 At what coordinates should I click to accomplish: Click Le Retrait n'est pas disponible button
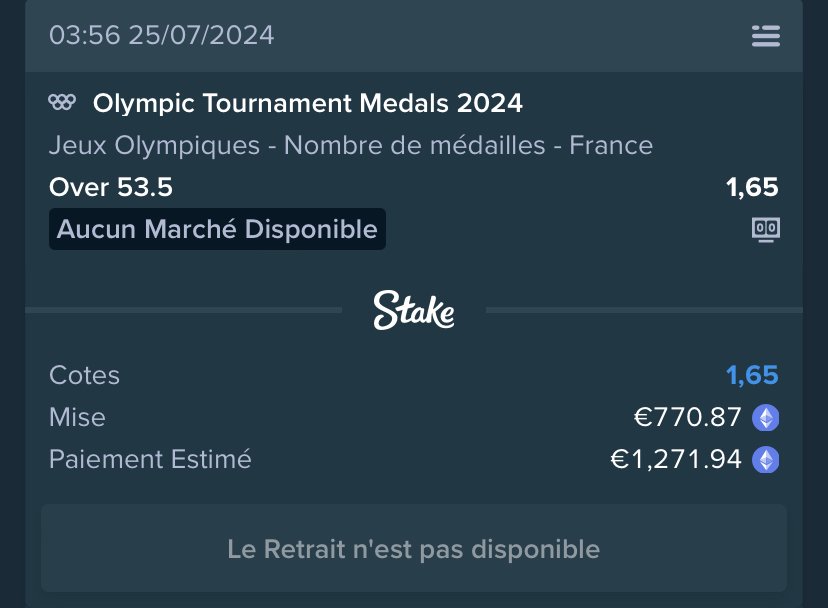tap(414, 548)
